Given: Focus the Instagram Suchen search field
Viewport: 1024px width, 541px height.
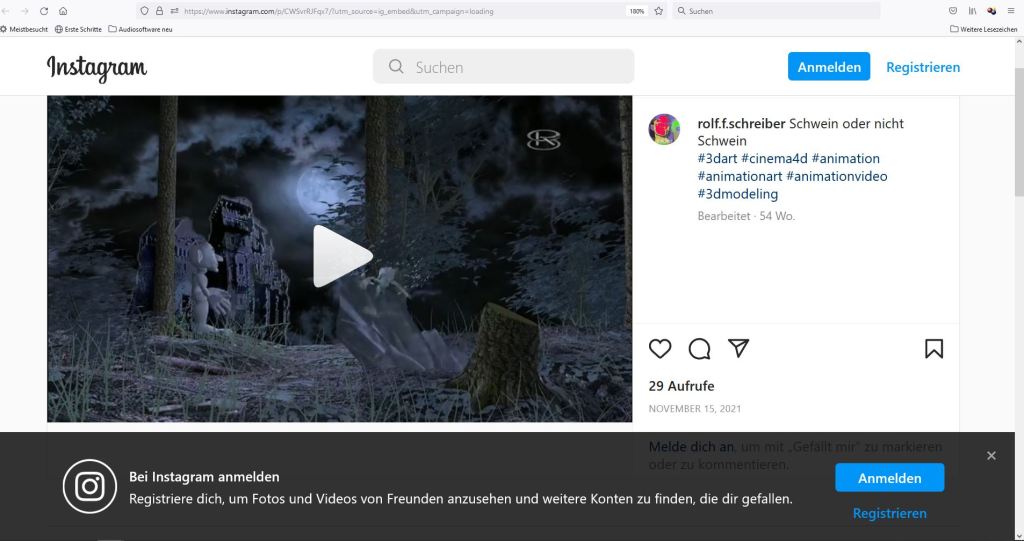Looking at the screenshot, I should 503,67.
